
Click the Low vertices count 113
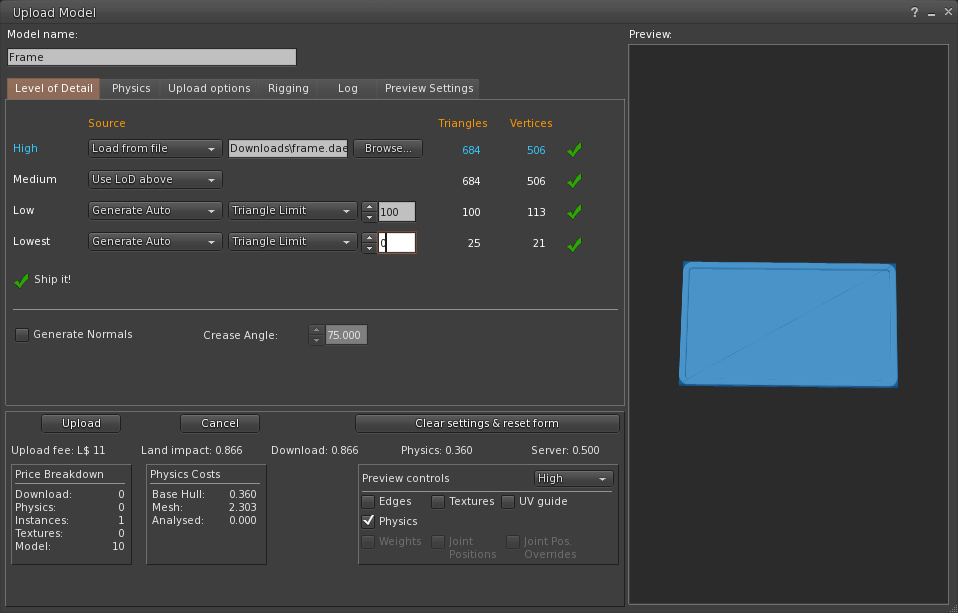(x=536, y=212)
